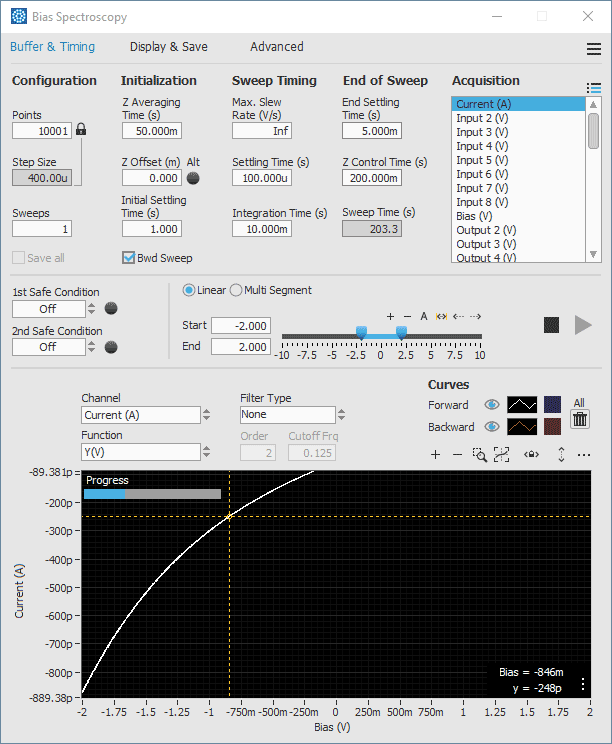Switch to Display & Save tab

coord(169,46)
